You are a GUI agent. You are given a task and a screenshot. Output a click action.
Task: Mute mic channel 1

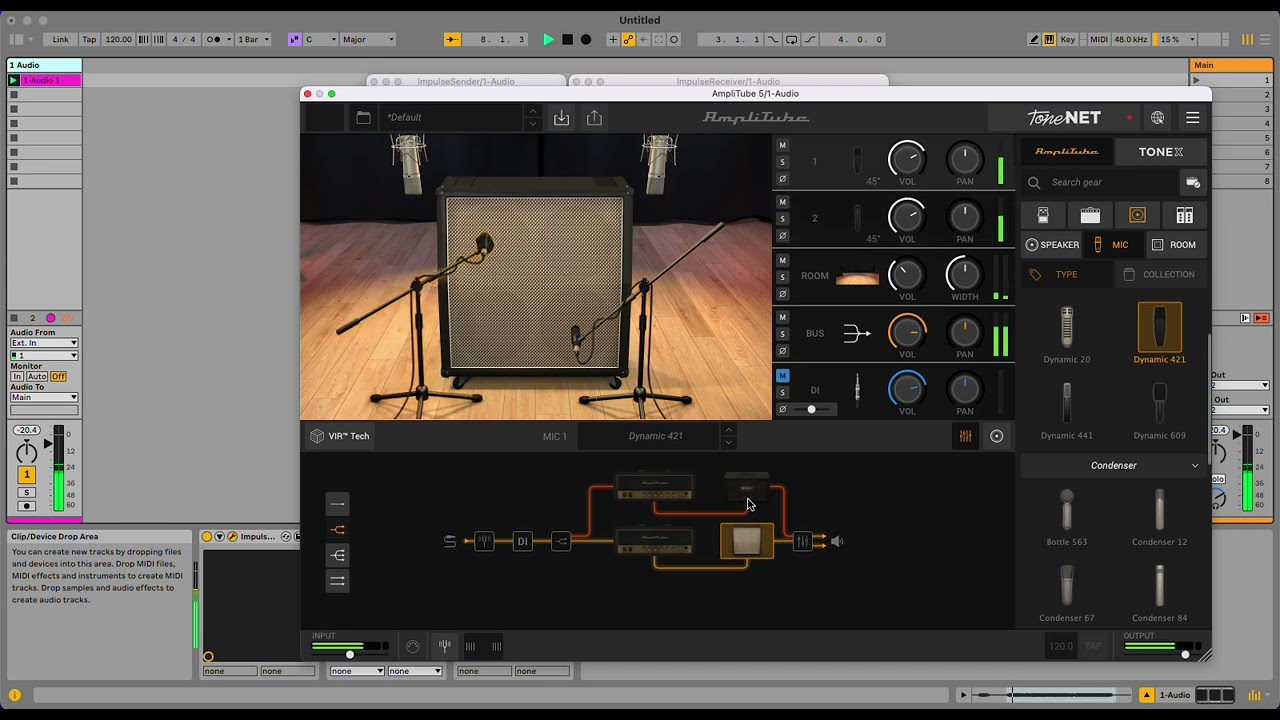point(782,146)
